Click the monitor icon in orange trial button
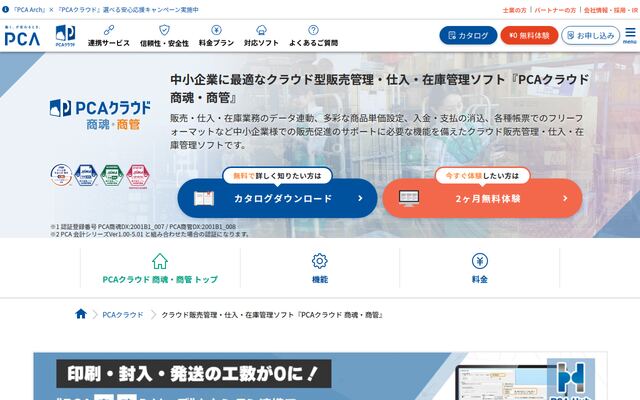The height and width of the screenshot is (400, 640). tap(409, 198)
